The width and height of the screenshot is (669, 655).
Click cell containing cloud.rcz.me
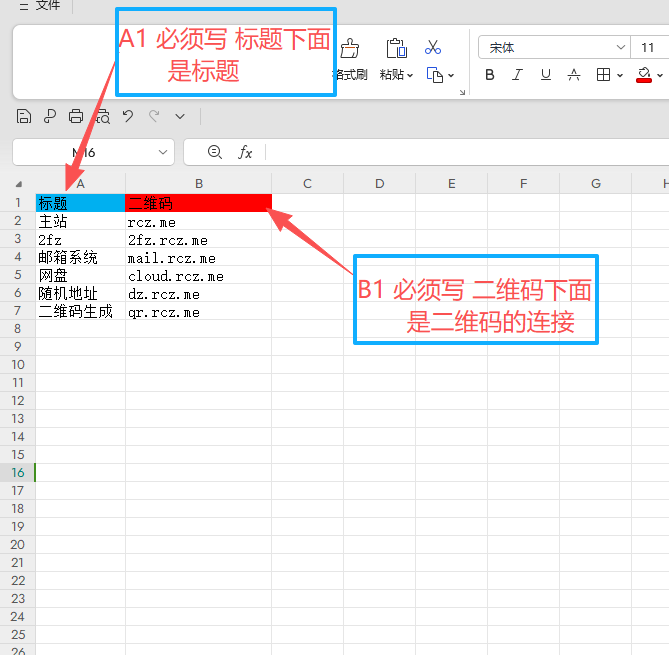(198, 275)
